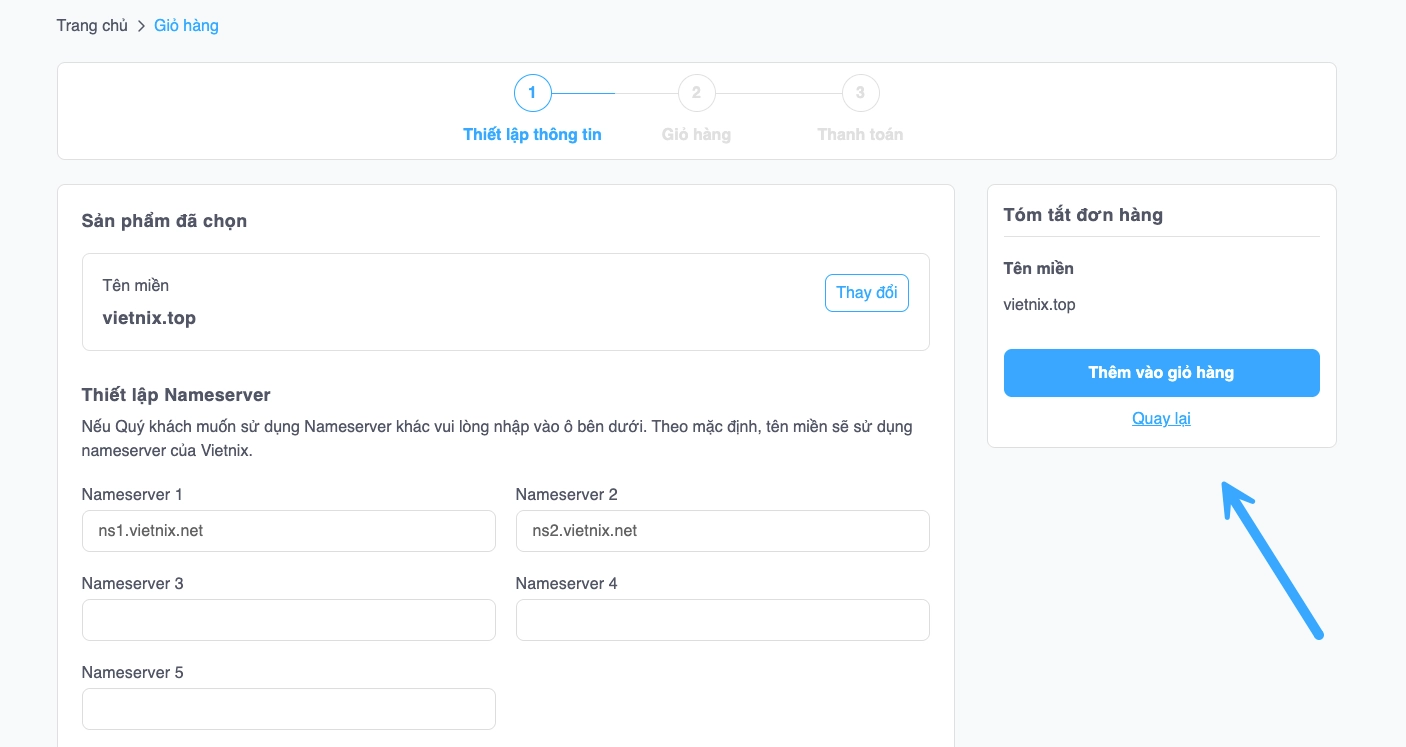This screenshot has height=747, width=1406.
Task: Click the breadcrumb chevron separator
Action: click(x=141, y=26)
